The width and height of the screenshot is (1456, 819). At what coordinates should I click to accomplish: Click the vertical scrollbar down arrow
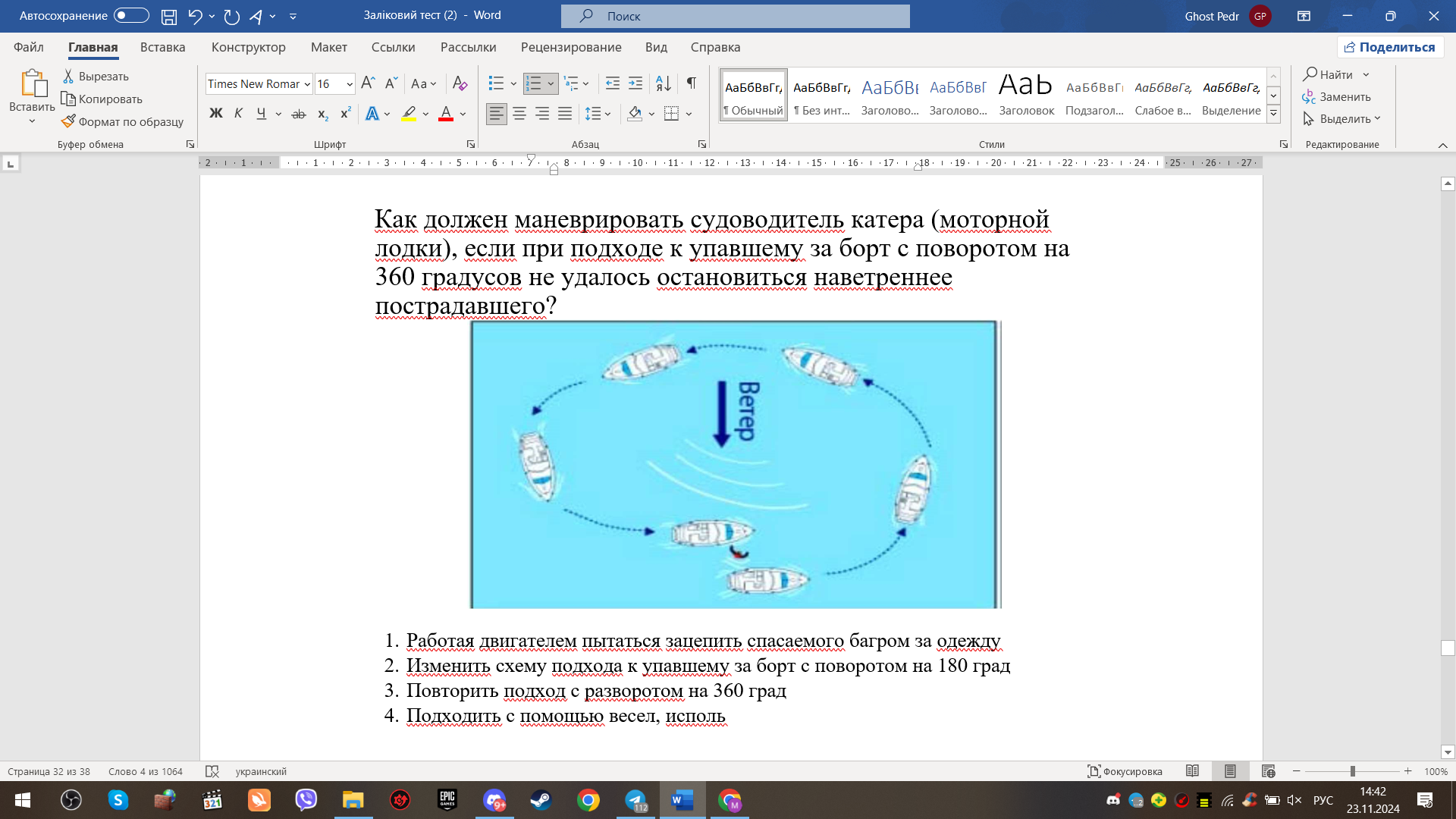pyautogui.click(x=1448, y=752)
